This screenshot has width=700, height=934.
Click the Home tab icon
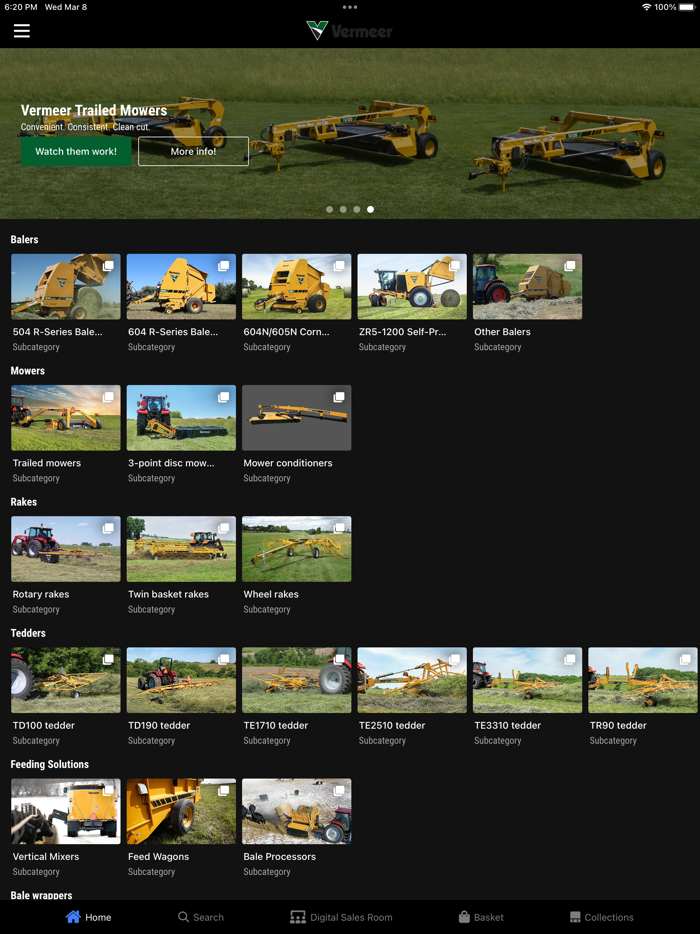73,917
